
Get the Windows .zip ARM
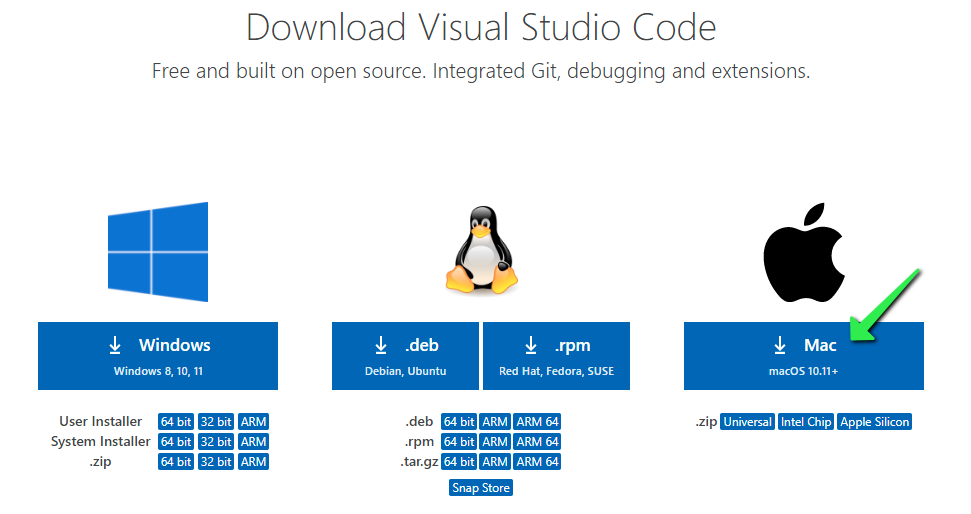point(253,461)
